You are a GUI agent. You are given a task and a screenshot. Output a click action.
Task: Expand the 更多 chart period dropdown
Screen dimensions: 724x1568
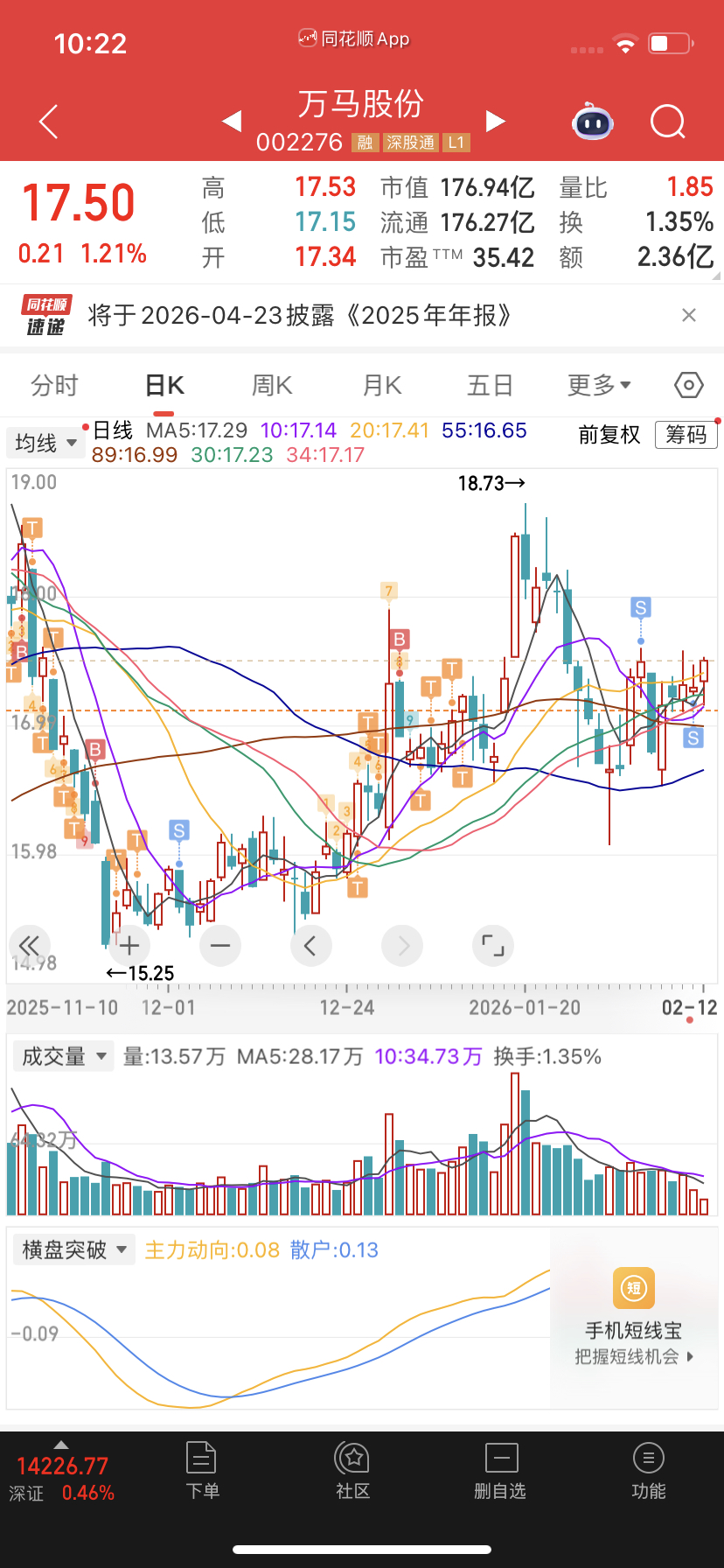599,385
